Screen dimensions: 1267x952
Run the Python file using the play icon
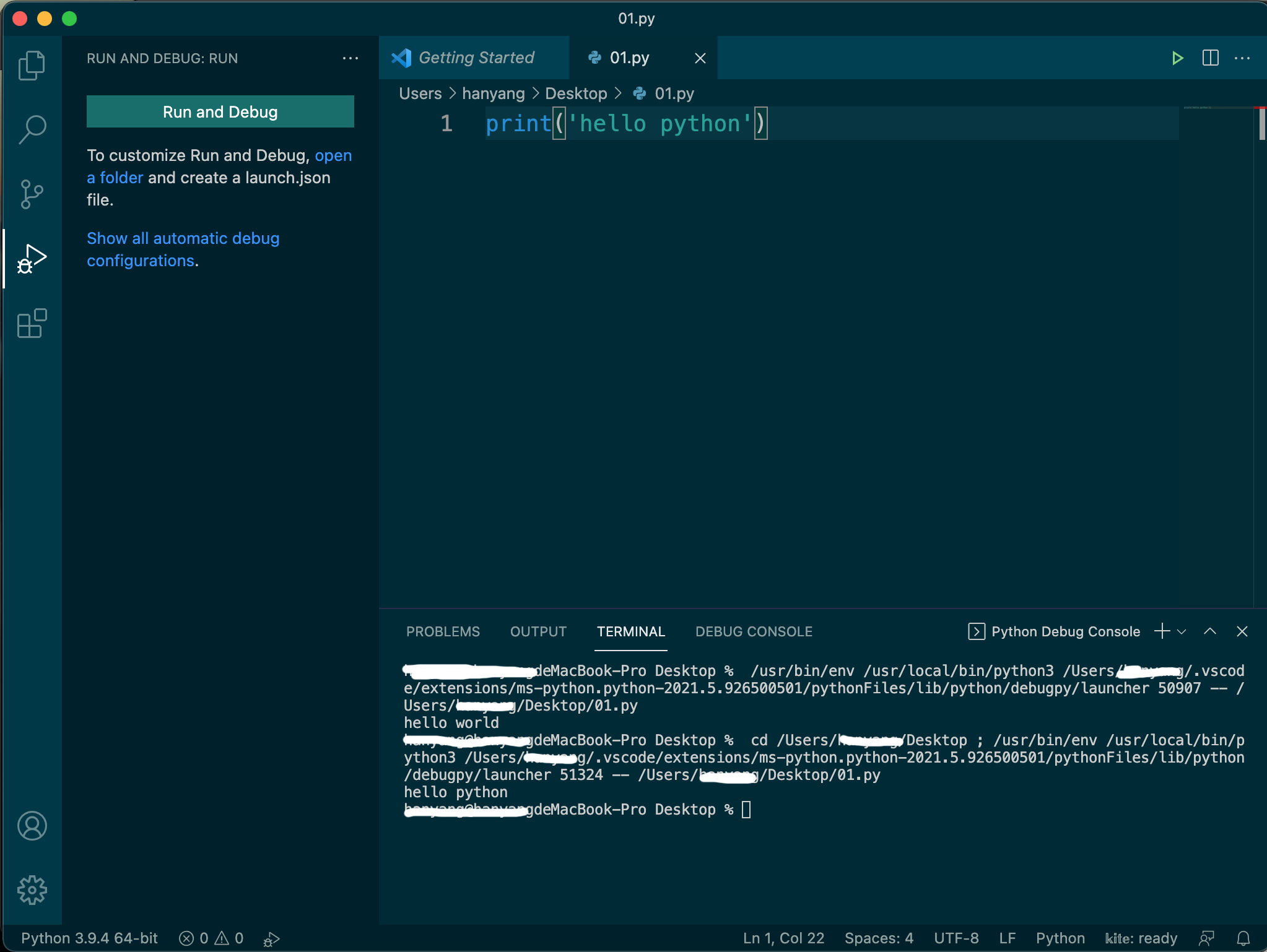click(1177, 58)
